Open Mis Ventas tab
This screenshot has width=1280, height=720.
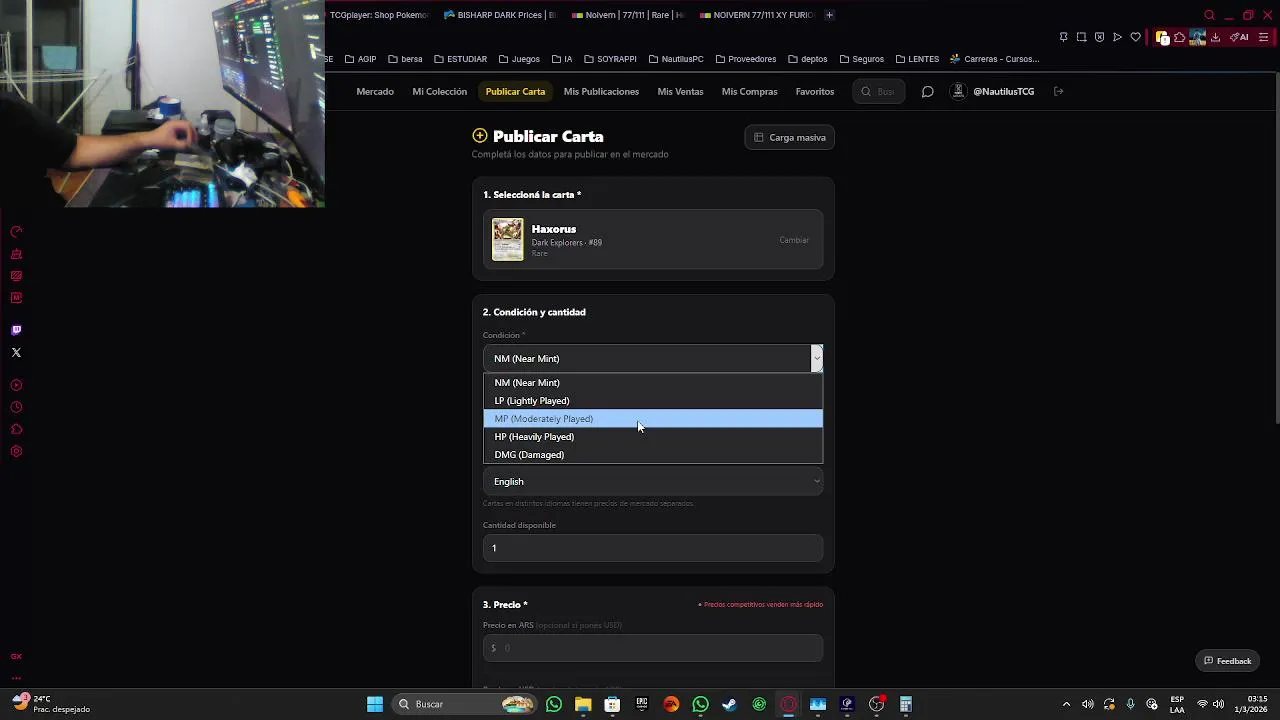pyautogui.click(x=680, y=92)
